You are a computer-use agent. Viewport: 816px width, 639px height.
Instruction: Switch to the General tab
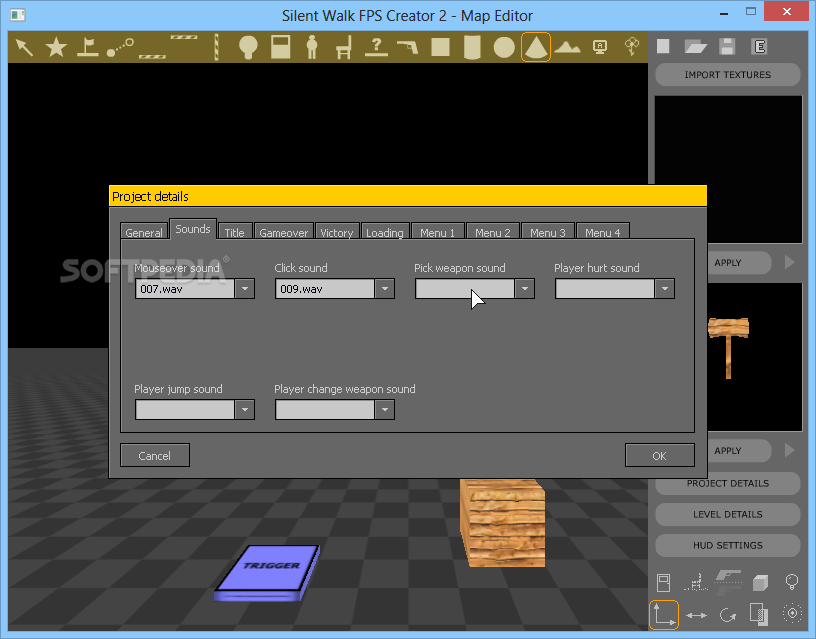point(144,232)
